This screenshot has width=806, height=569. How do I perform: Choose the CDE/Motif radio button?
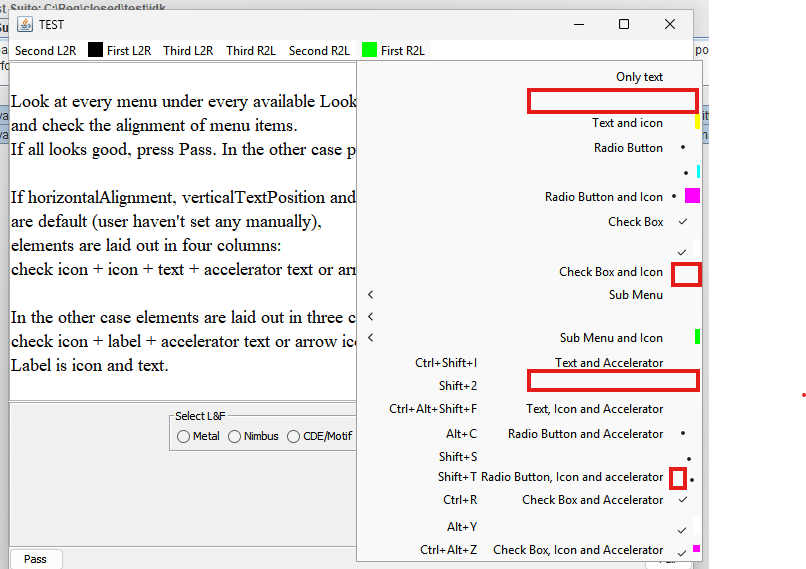(x=294, y=436)
